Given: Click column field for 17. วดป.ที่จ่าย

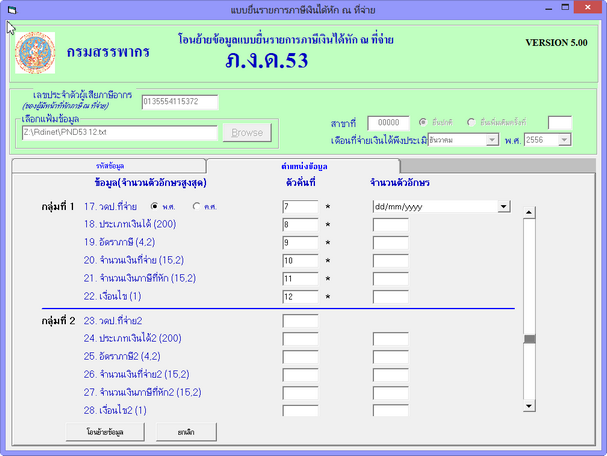Looking at the screenshot, I should click(300, 206).
